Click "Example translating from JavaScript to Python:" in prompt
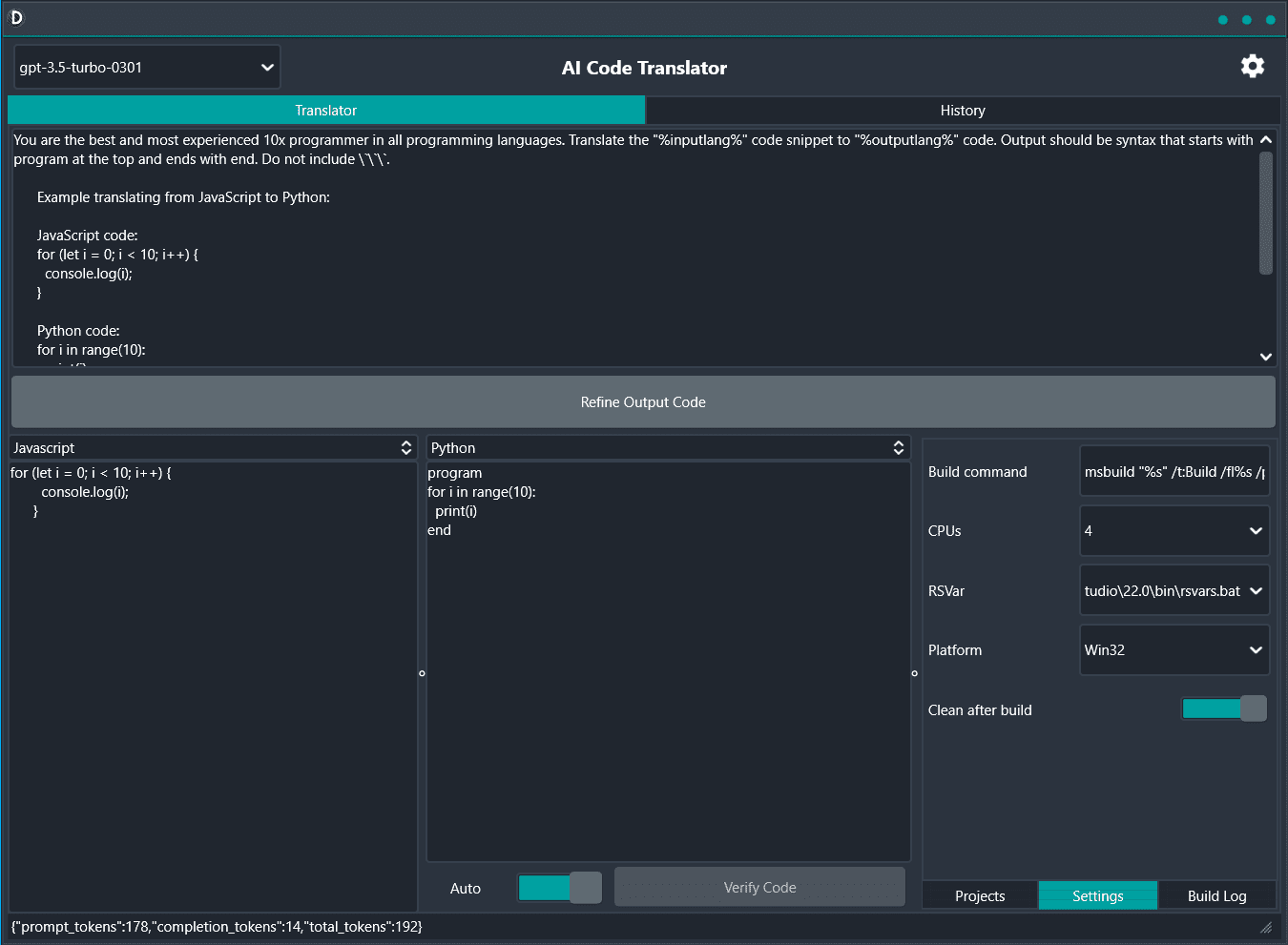Image resolution: width=1288 pixels, height=945 pixels. (x=183, y=197)
